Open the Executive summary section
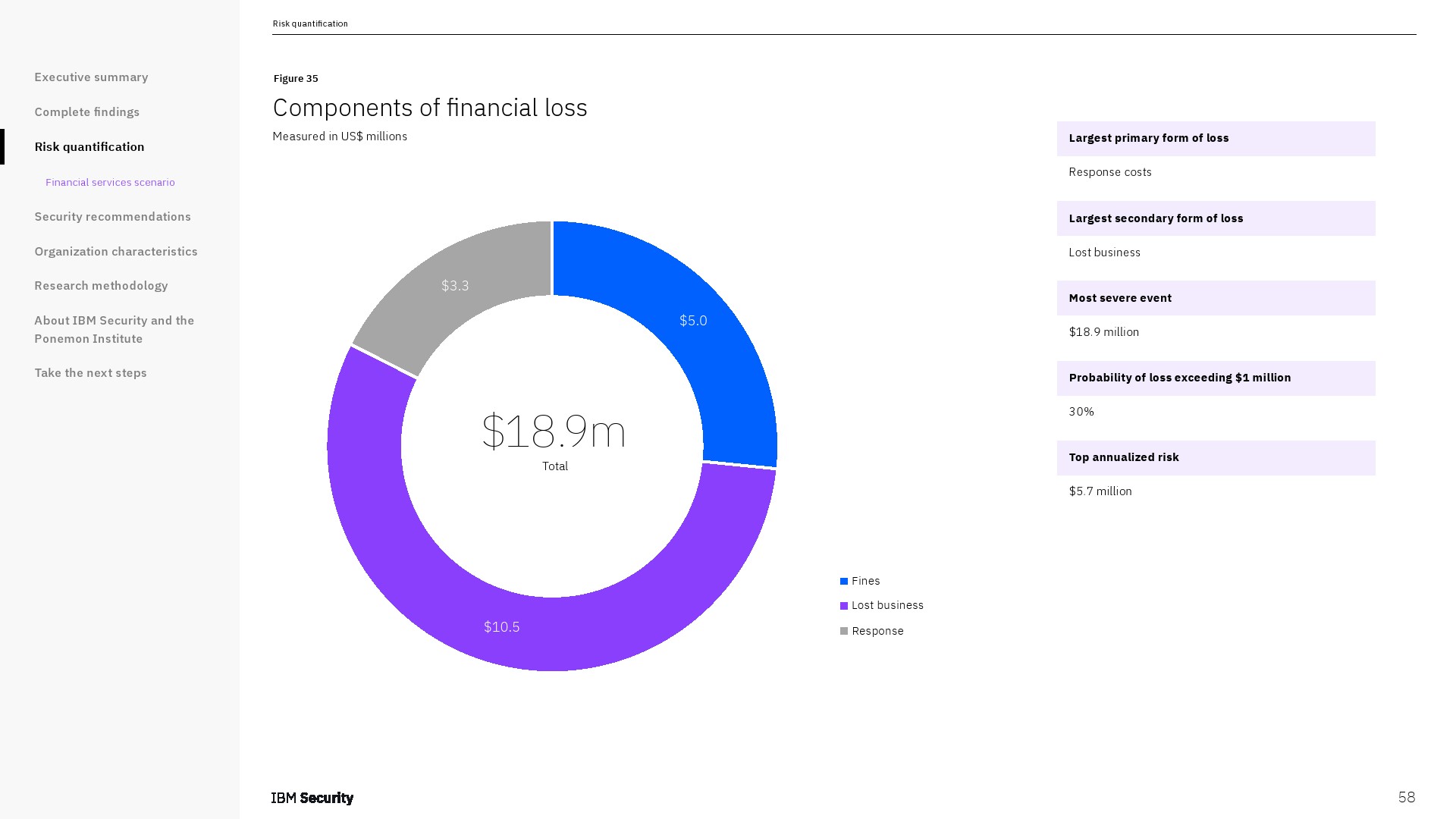1456x819 pixels. pos(91,77)
